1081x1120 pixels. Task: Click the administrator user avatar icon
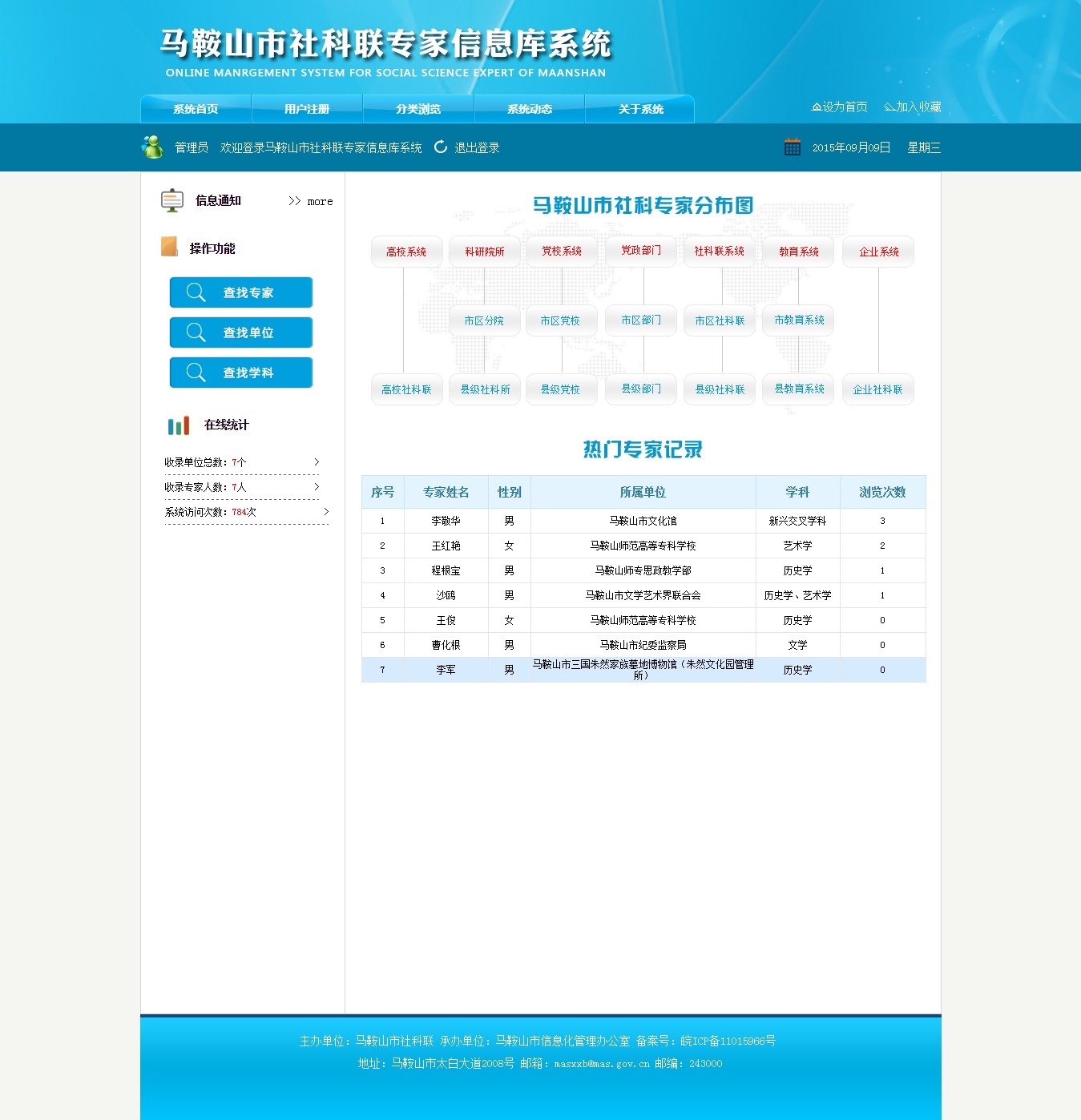pyautogui.click(x=152, y=147)
